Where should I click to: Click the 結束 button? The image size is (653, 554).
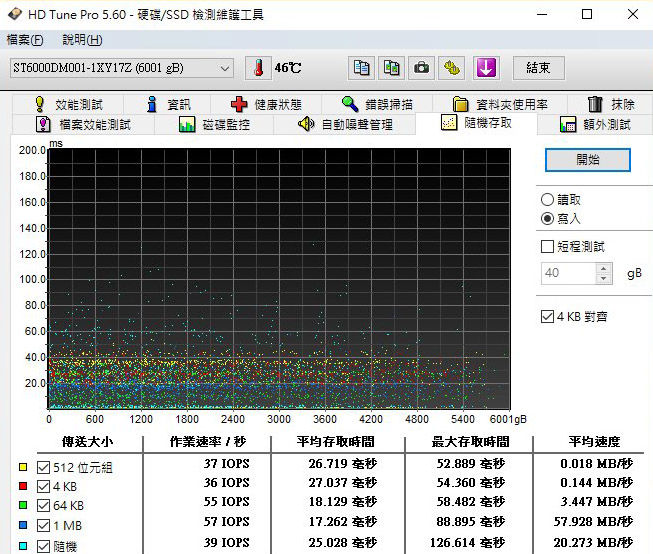coord(538,68)
